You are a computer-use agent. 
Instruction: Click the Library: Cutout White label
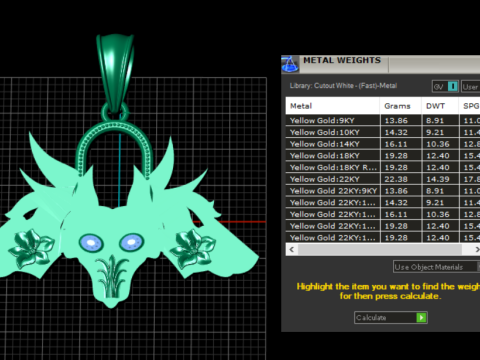click(x=343, y=86)
